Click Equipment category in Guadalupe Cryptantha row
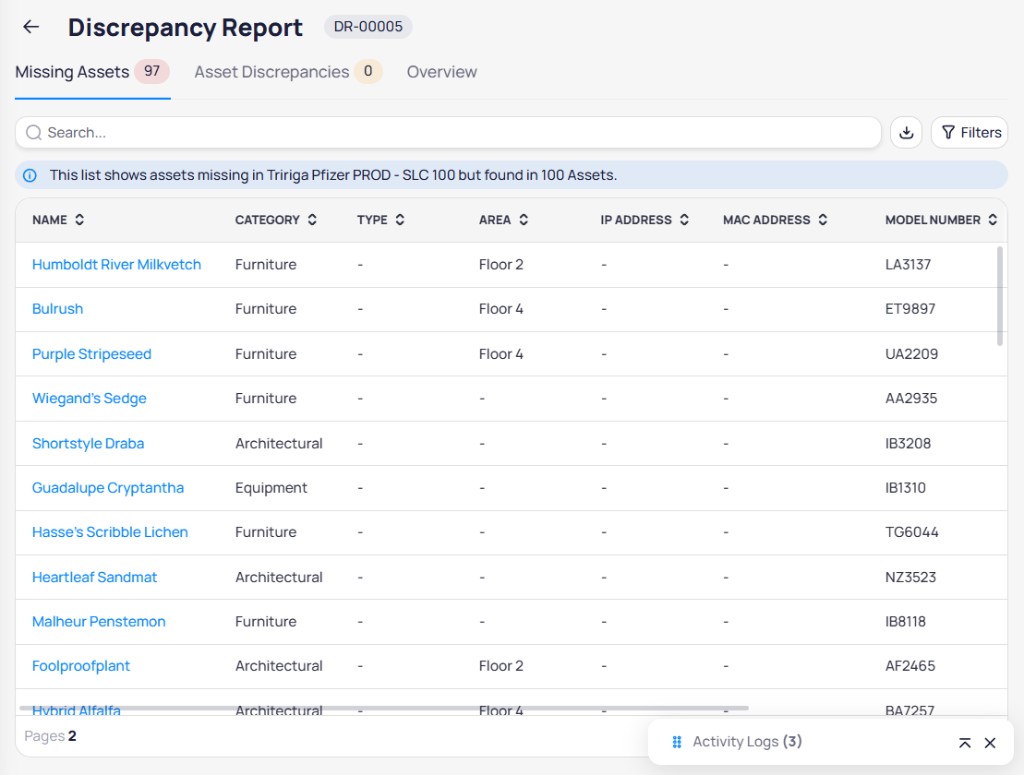 (x=271, y=488)
